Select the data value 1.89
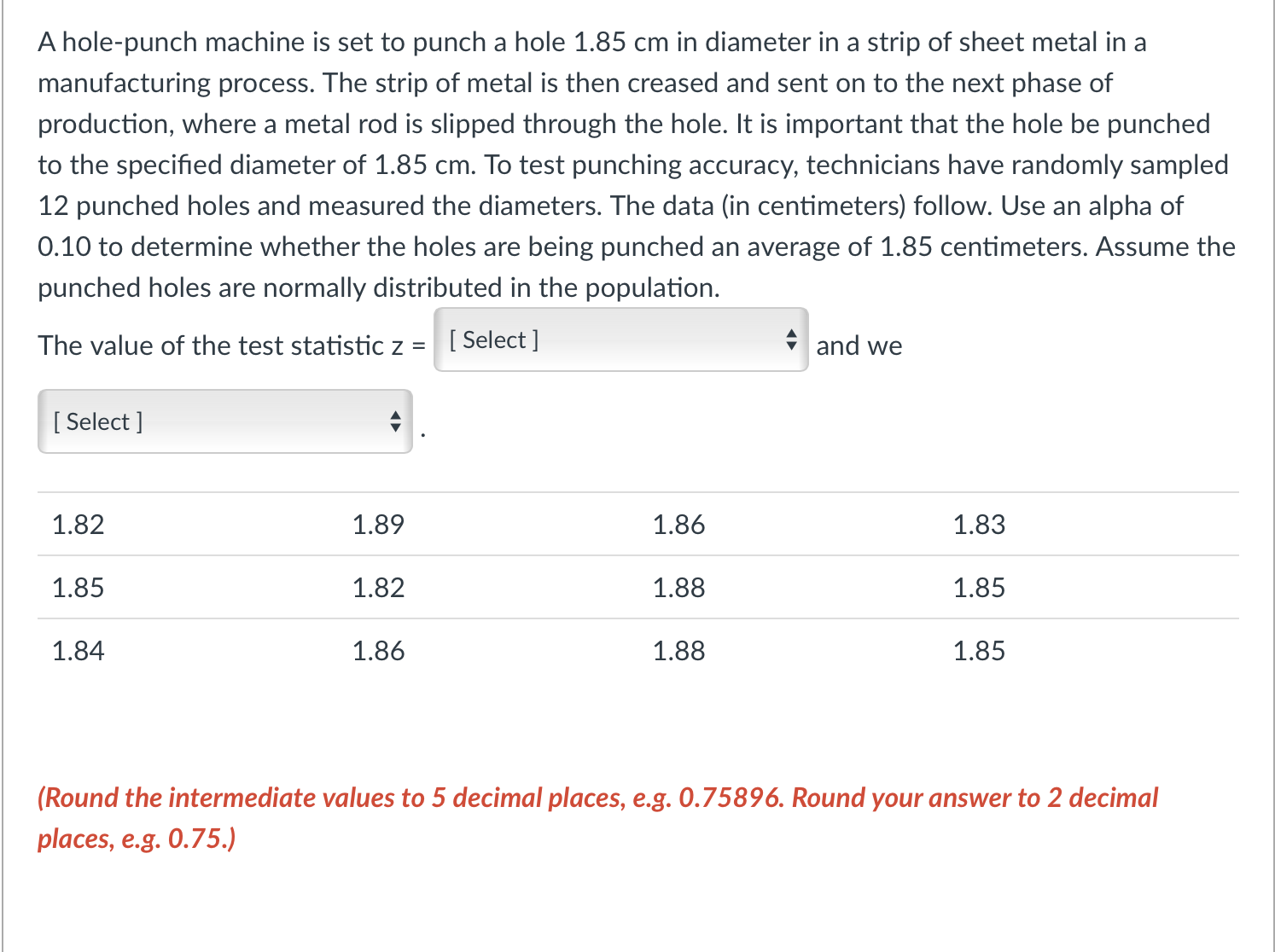The height and width of the screenshot is (952, 1275). pos(378,525)
